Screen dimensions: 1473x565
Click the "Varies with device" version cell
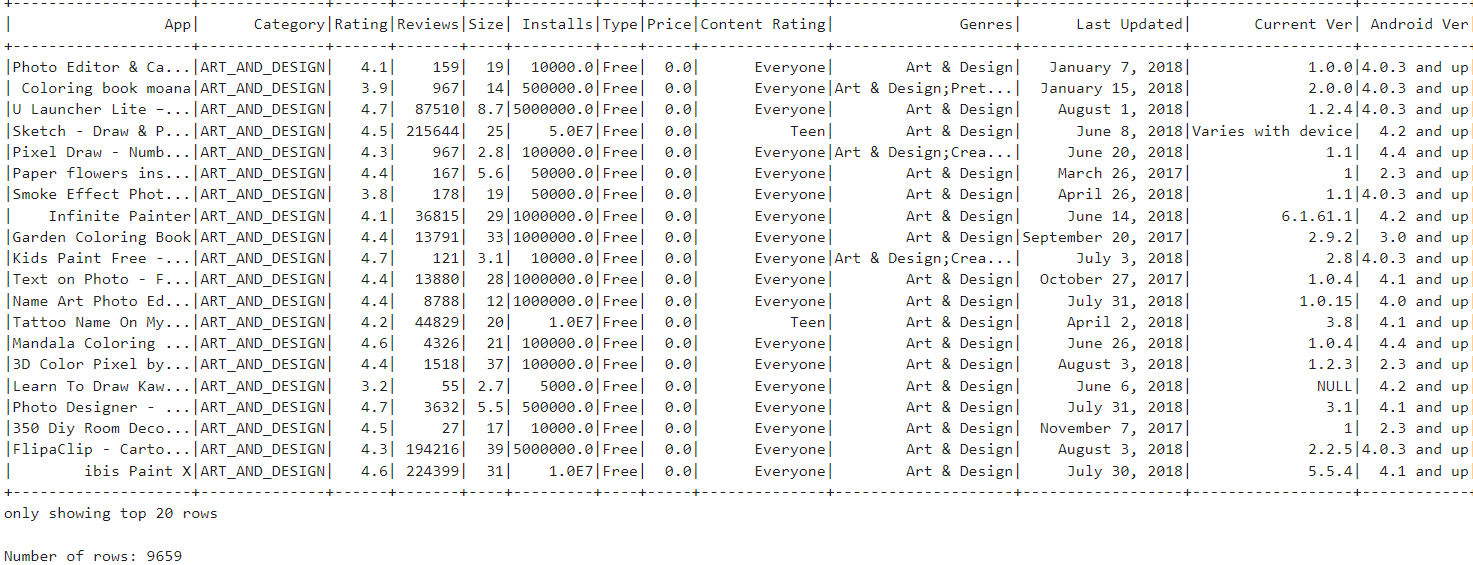tap(1272, 132)
